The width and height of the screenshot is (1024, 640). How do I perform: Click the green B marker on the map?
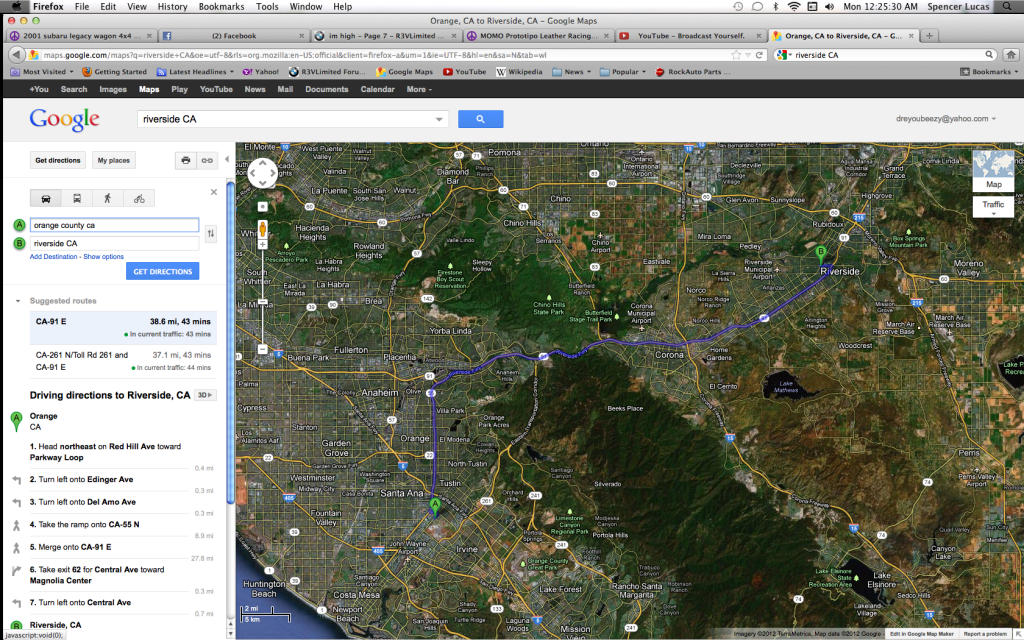(822, 253)
